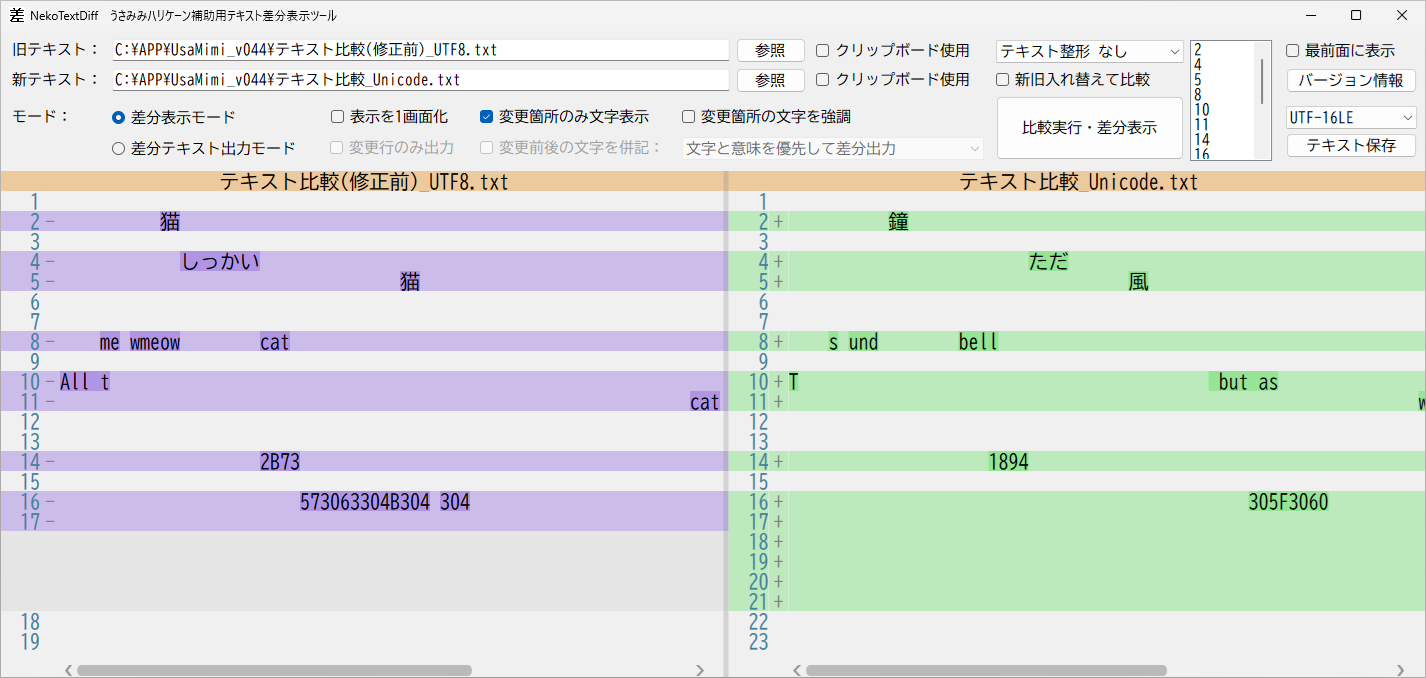Select line 10 in changed lines list
This screenshot has width=1426, height=678.
(1202, 110)
